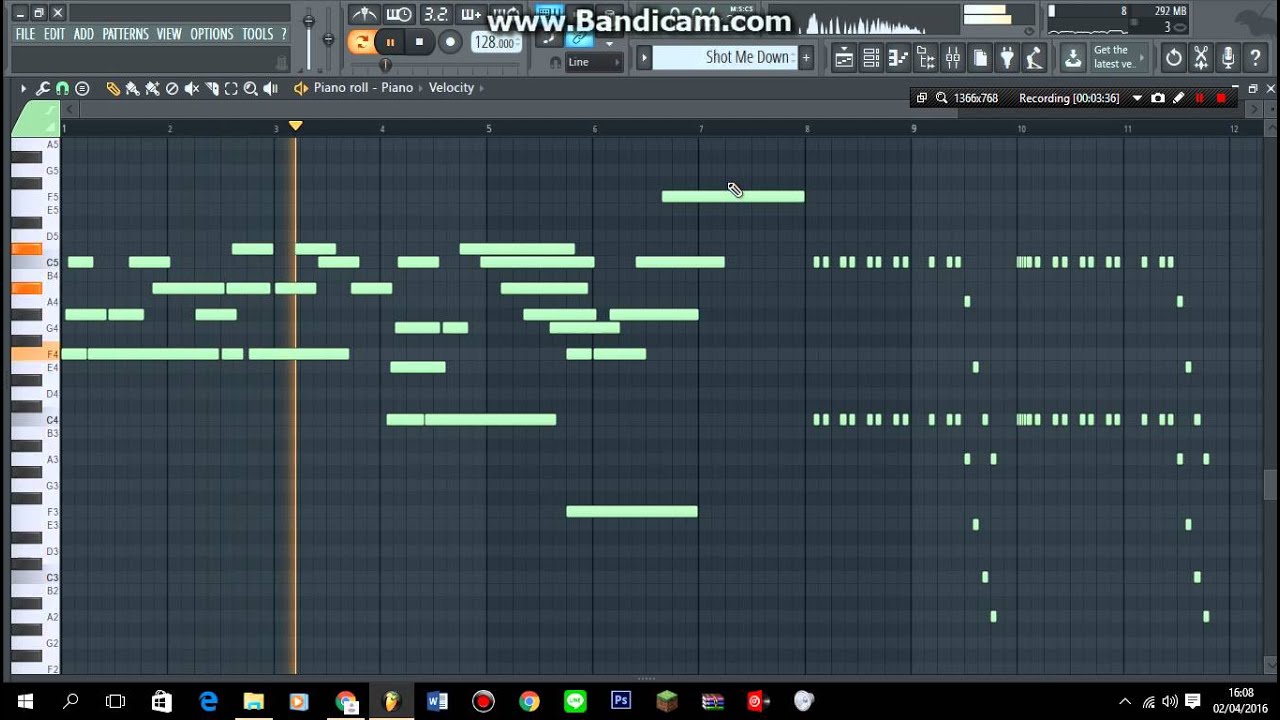The image size is (1280, 720).
Task: Select the Draw pencil tool
Action: coord(113,88)
